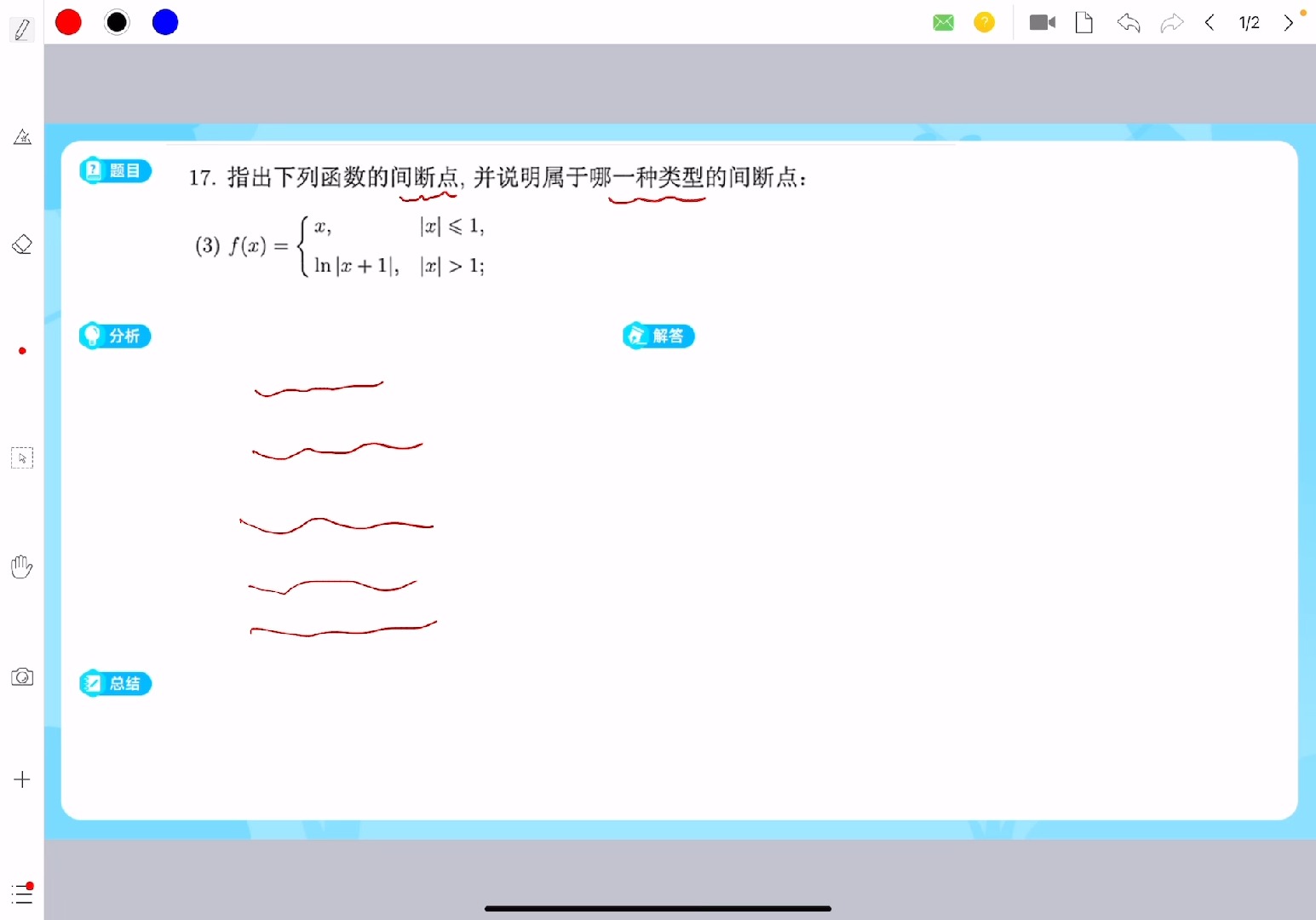Select the eraser tool

pos(22,244)
